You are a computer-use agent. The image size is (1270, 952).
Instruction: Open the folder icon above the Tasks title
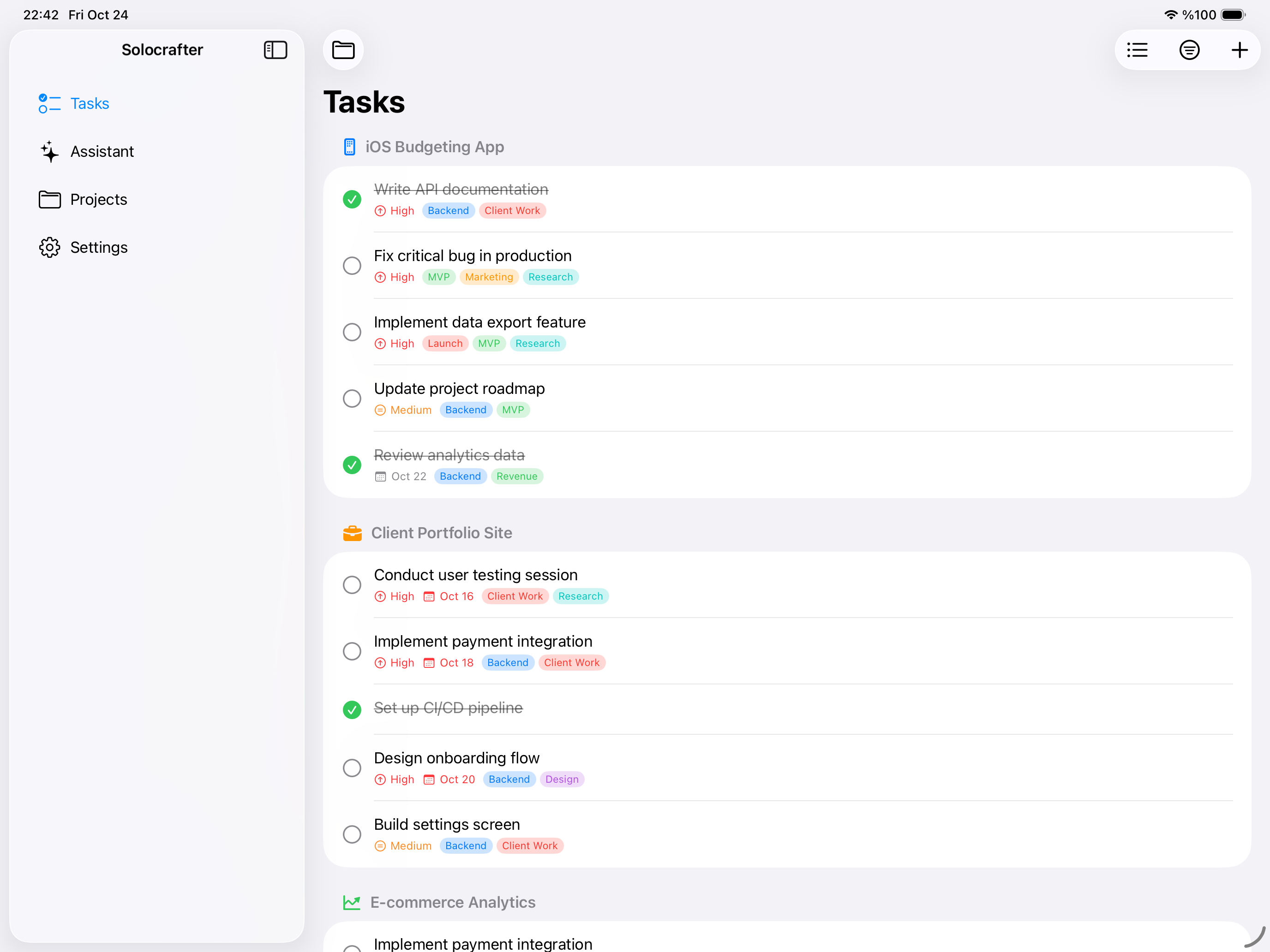coord(343,50)
